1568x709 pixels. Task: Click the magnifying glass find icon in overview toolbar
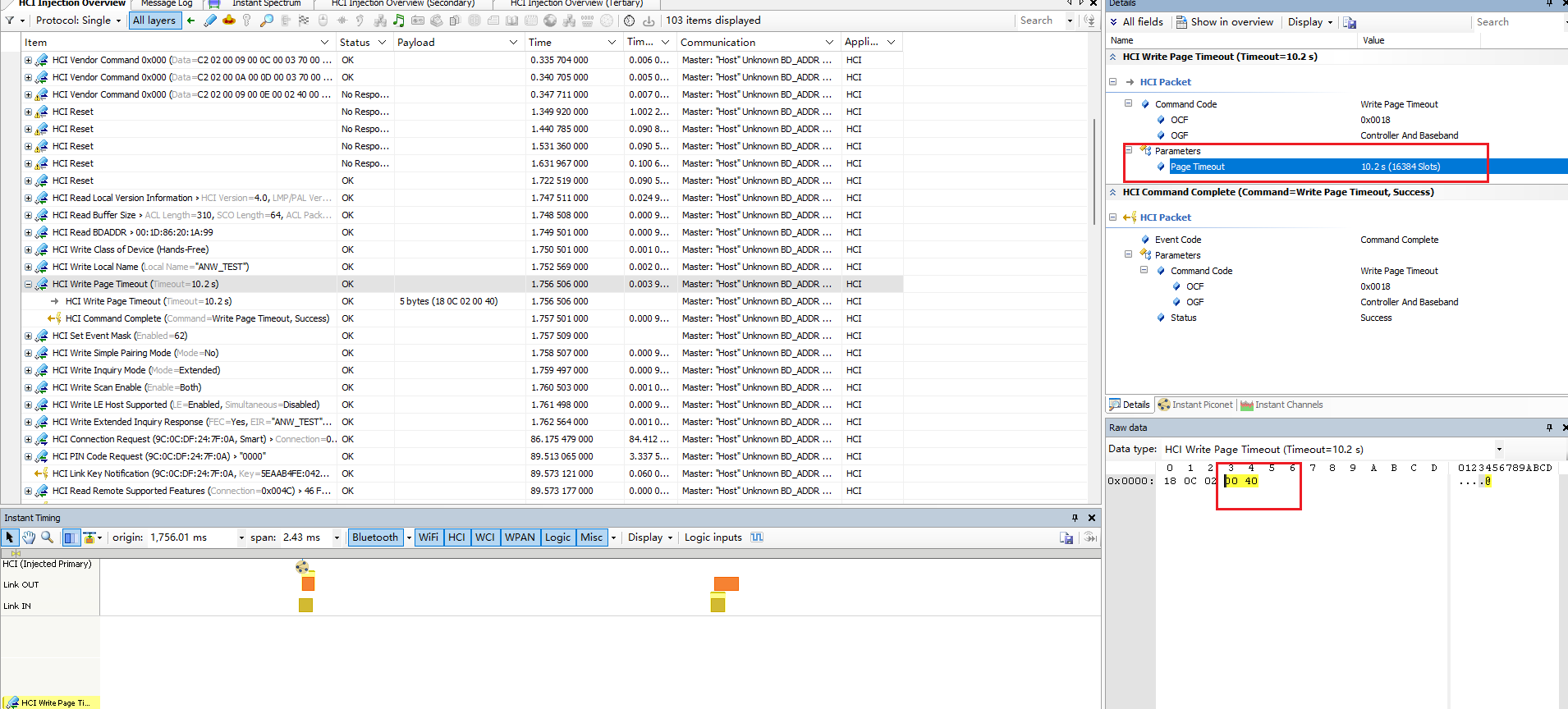[266, 21]
